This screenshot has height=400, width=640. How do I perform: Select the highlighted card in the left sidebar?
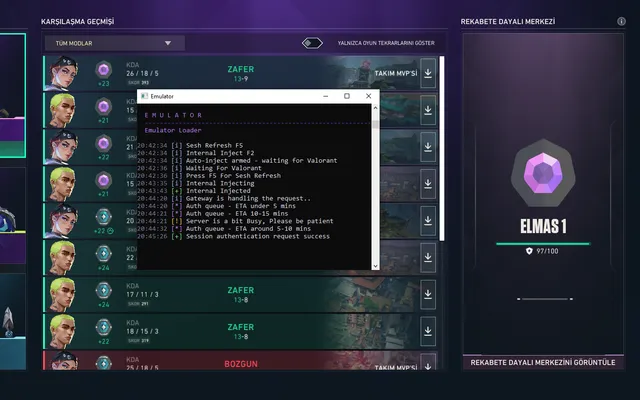[x=13, y=96]
